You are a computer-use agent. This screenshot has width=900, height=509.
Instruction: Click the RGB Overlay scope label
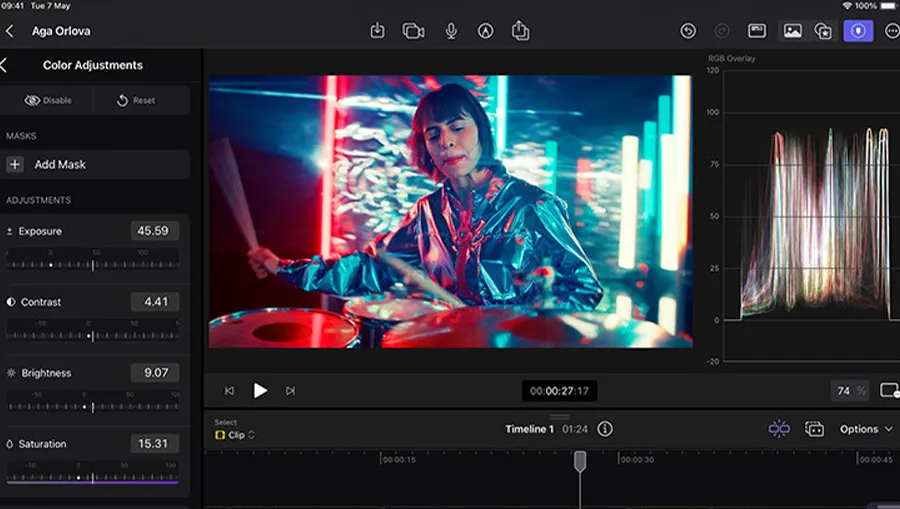tap(731, 59)
